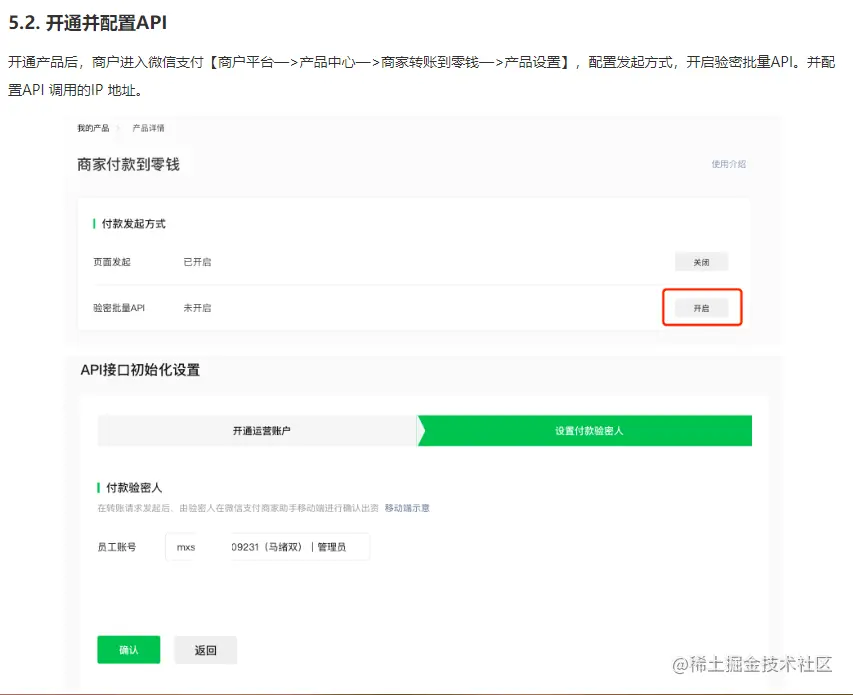Image resolution: width=853 pixels, height=695 pixels.
Task: Click the 员工账号 label
Action: tap(116, 547)
